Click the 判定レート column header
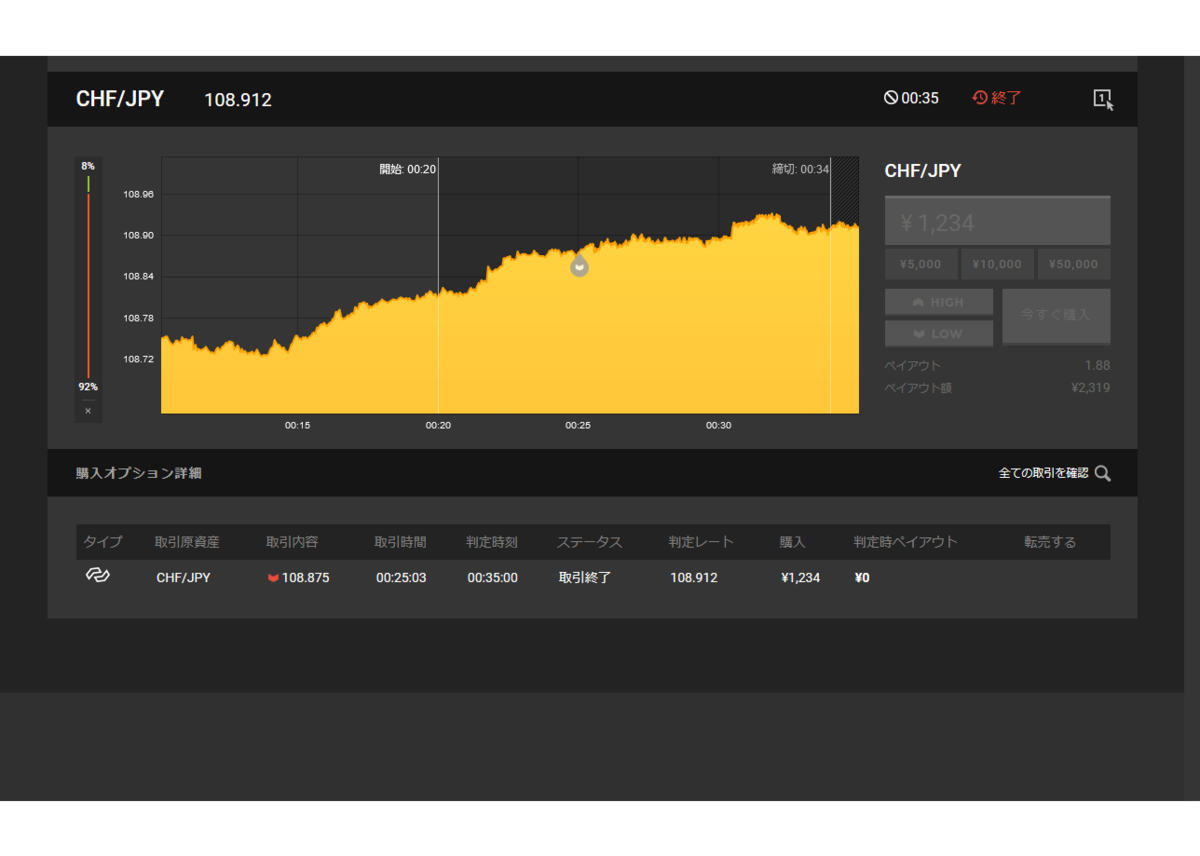 [701, 542]
